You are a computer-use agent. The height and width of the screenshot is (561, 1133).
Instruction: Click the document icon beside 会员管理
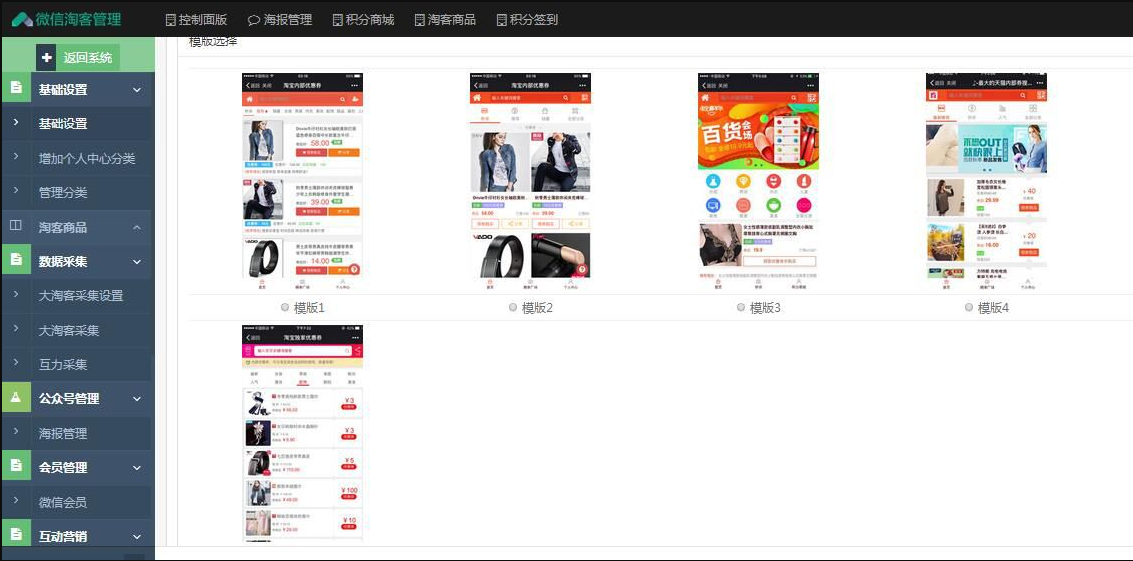point(15,467)
